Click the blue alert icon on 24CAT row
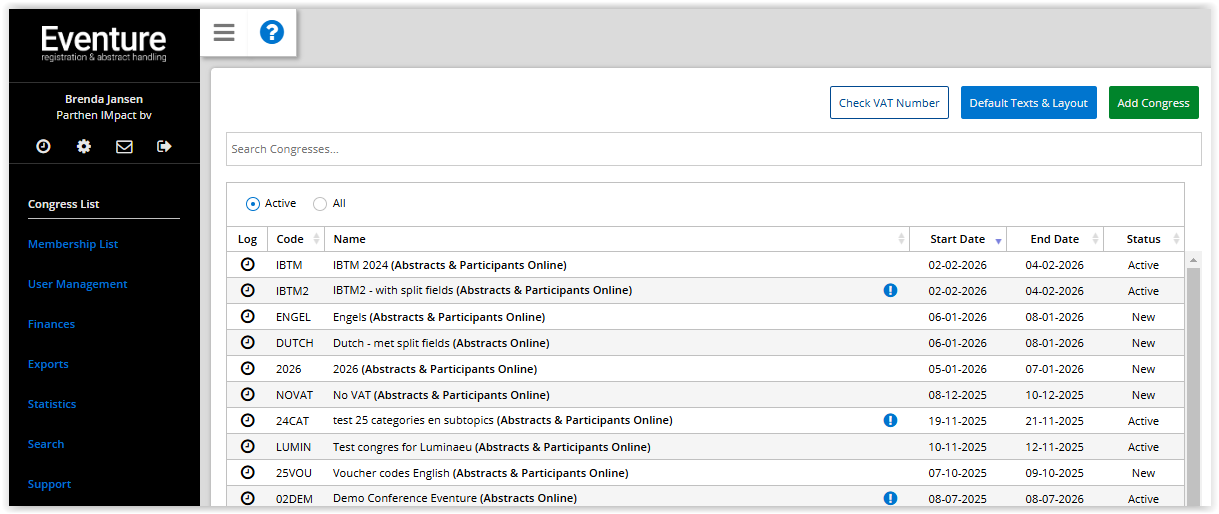The image size is (1219, 514). (x=890, y=421)
